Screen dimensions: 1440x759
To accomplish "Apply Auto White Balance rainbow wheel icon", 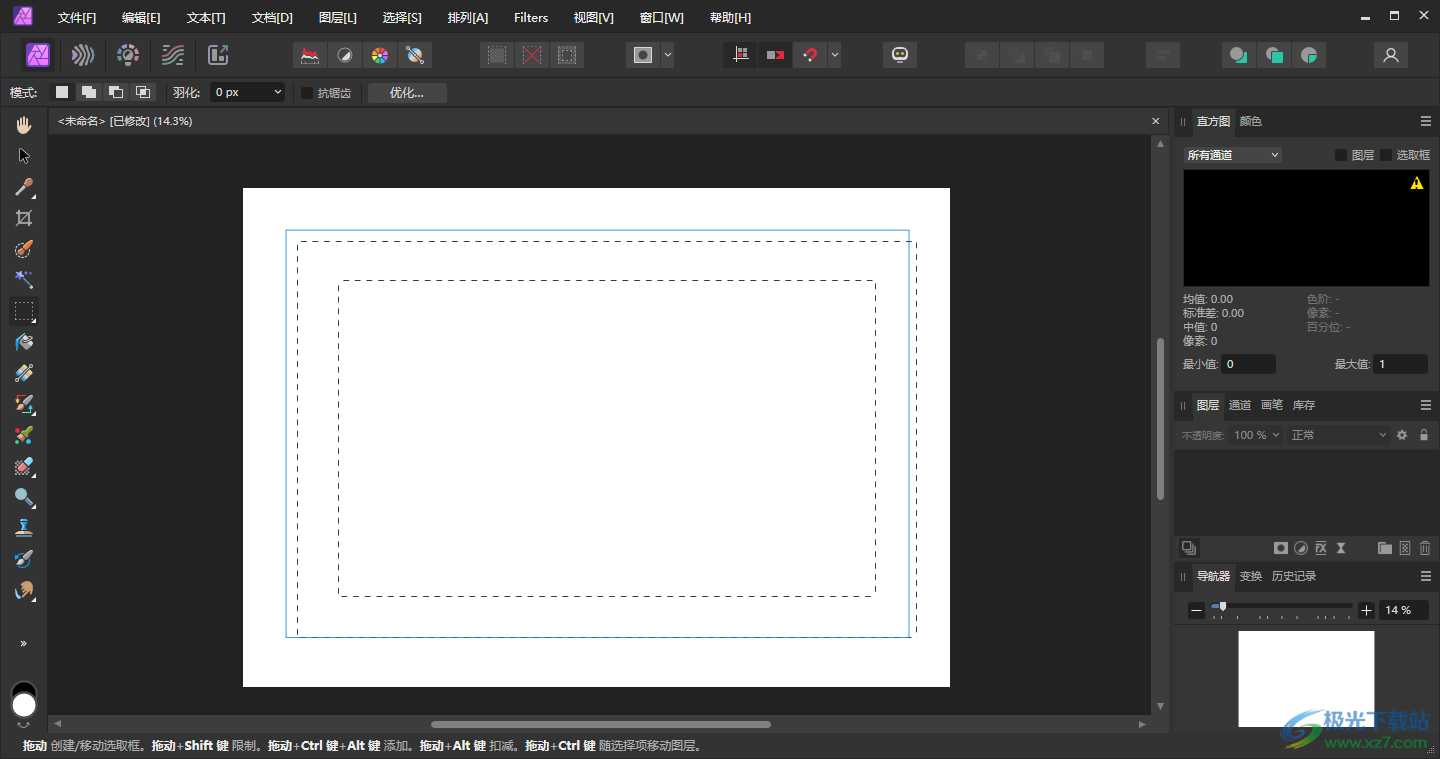I will click(x=379, y=55).
